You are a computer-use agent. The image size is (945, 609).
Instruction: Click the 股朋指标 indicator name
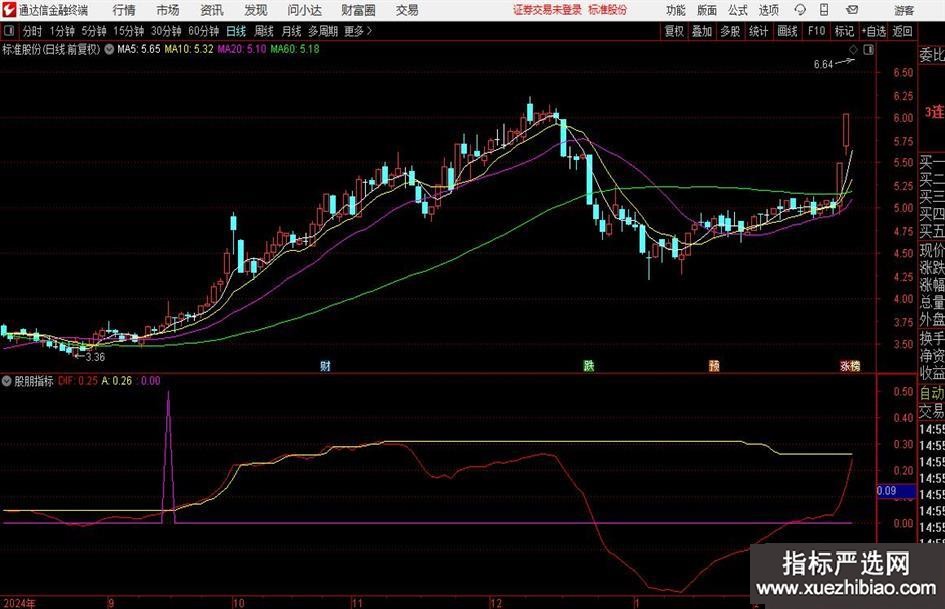pyautogui.click(x=34, y=381)
